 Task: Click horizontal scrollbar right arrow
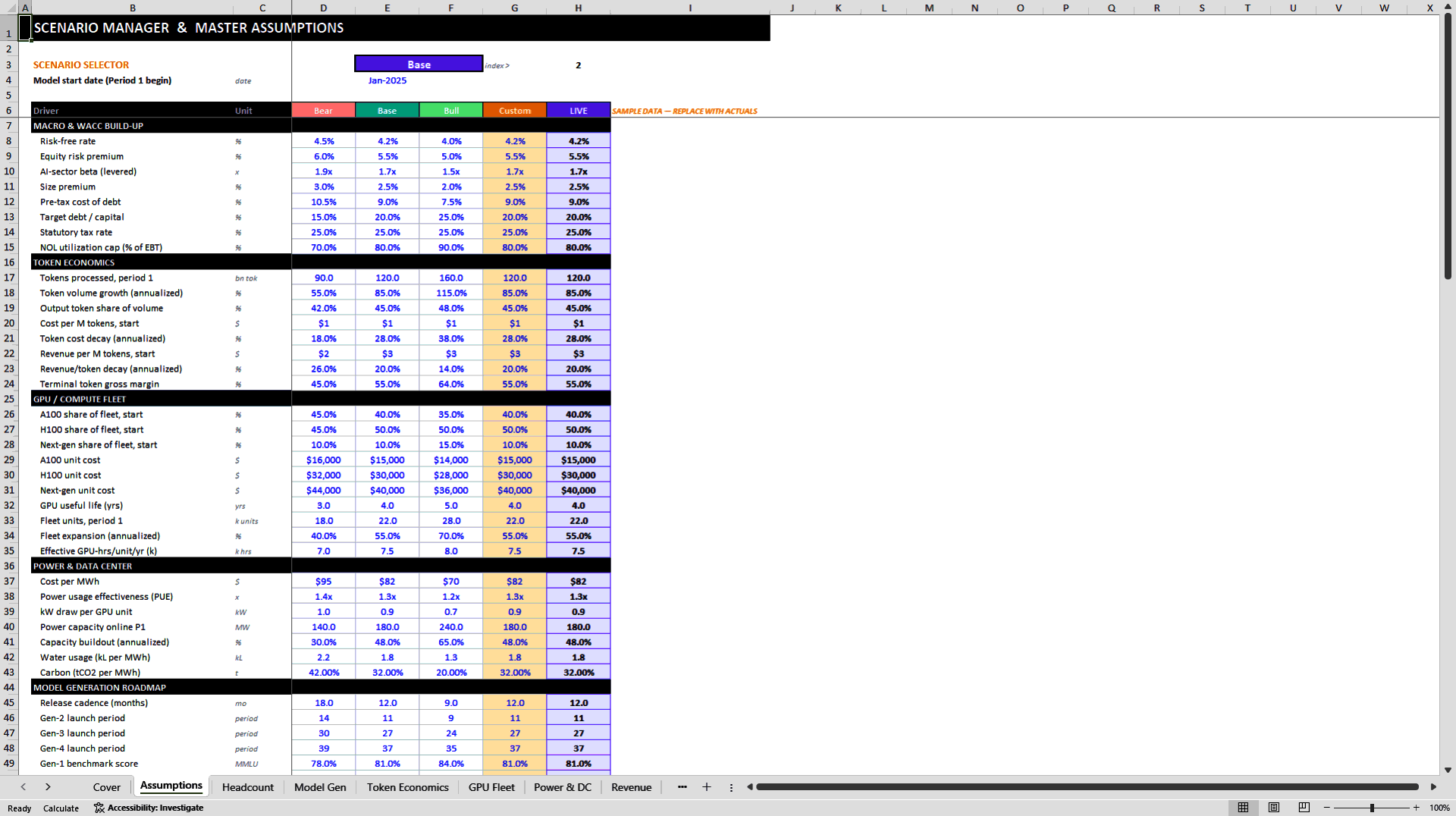click(x=1433, y=787)
